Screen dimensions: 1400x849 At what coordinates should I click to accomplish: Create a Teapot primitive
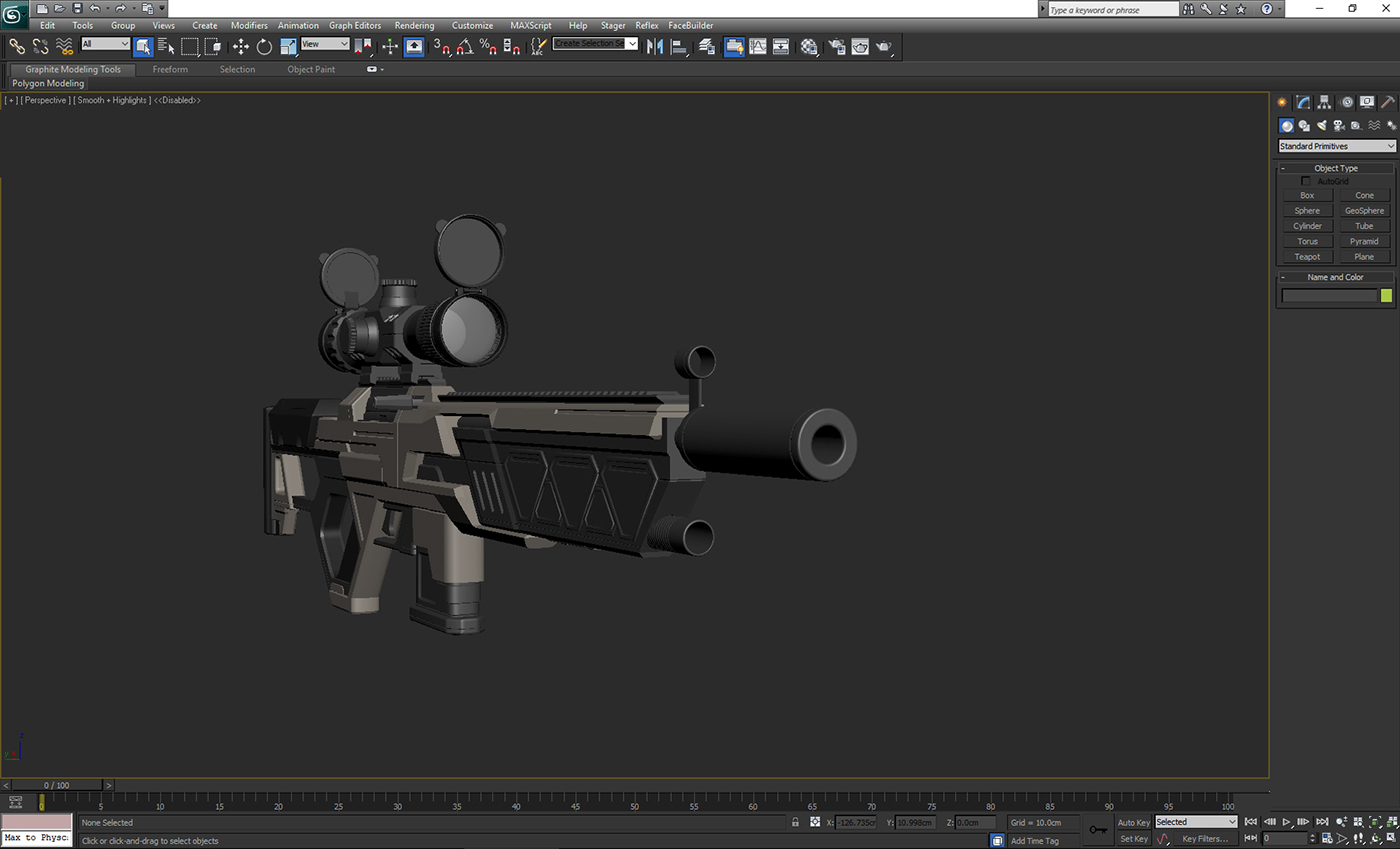coord(1306,257)
